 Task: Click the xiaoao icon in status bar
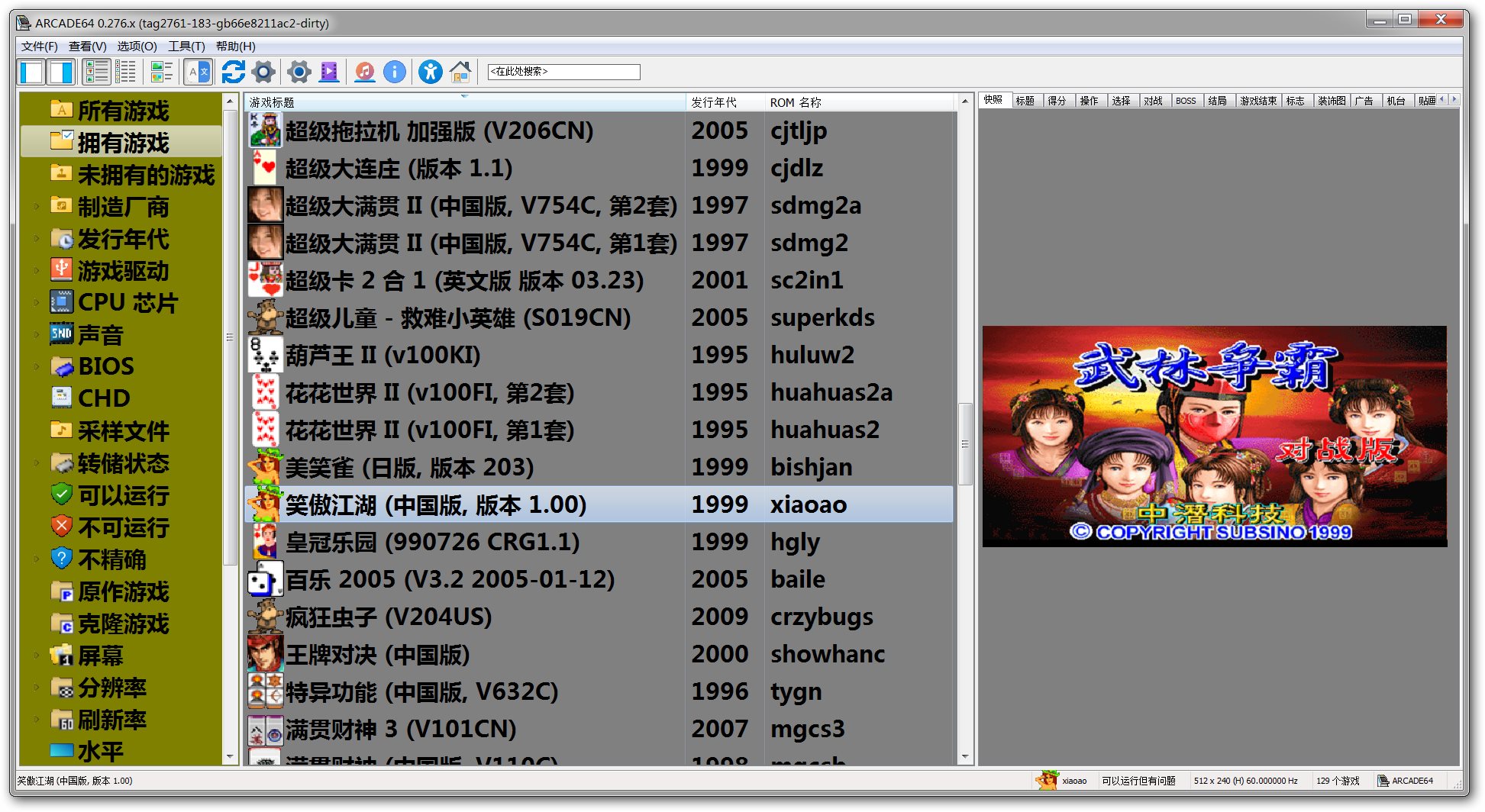1047,780
